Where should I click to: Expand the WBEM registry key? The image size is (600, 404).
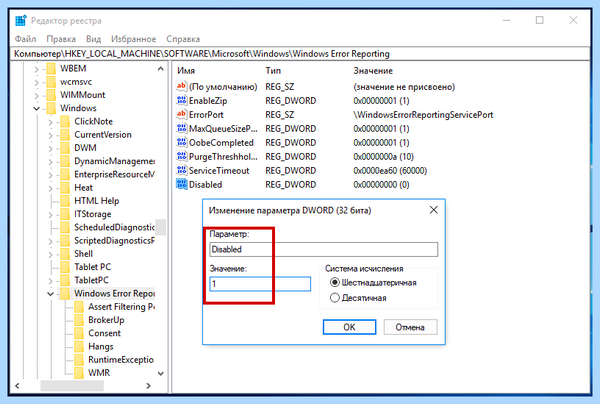(x=36, y=69)
